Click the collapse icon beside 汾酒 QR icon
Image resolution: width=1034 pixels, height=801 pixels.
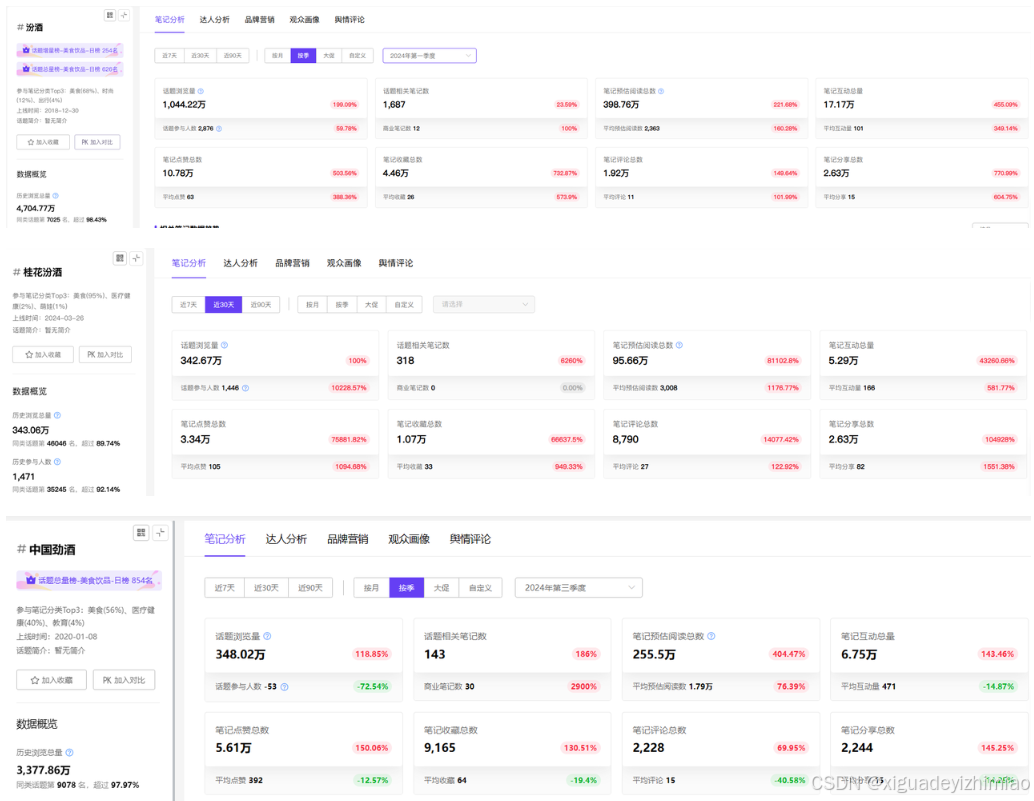[x=124, y=15]
